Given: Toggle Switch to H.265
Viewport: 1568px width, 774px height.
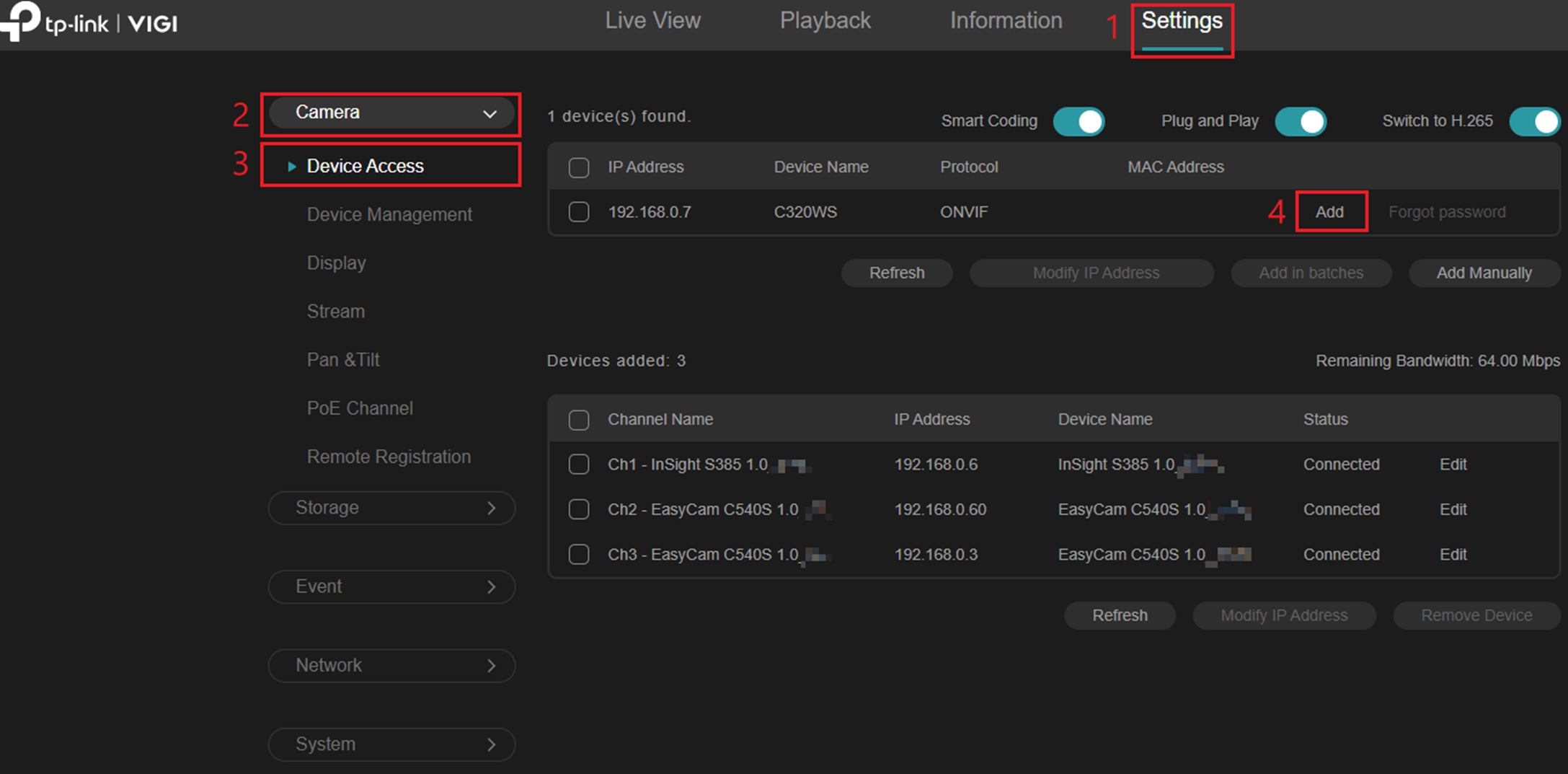Looking at the screenshot, I should (x=1534, y=121).
